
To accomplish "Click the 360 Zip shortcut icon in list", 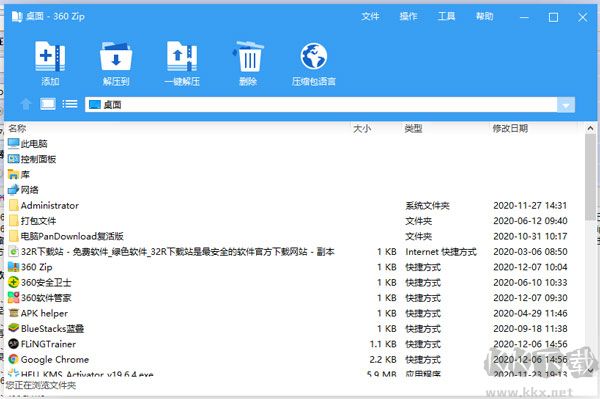I will (x=13, y=267).
